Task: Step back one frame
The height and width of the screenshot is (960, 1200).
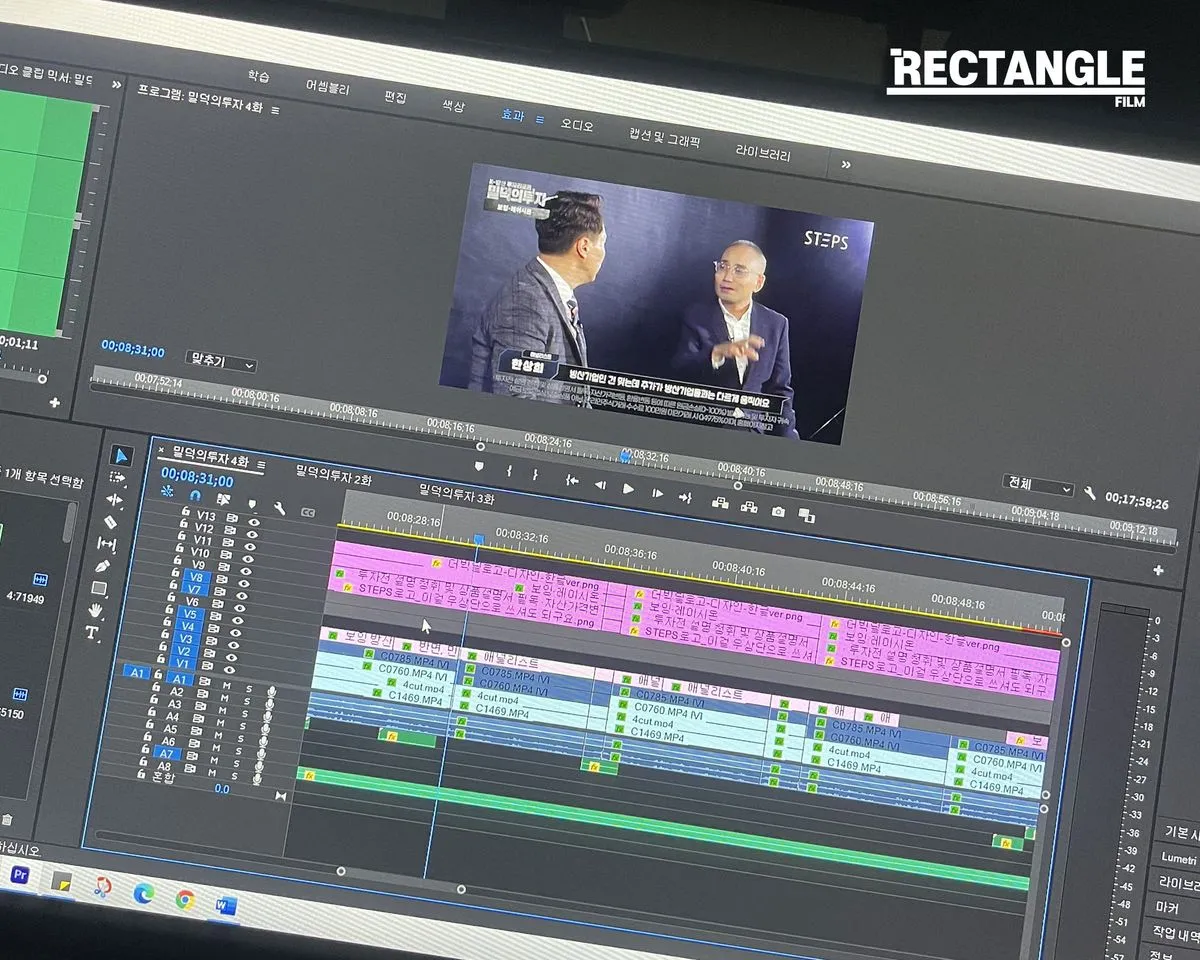Action: pos(600,484)
